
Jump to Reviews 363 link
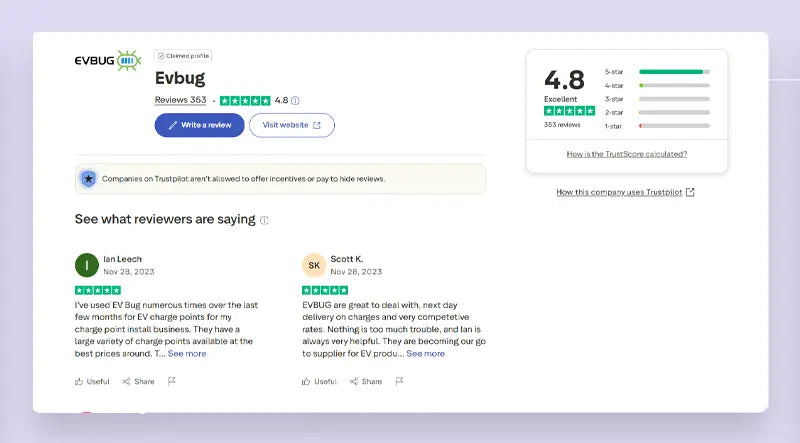180,100
